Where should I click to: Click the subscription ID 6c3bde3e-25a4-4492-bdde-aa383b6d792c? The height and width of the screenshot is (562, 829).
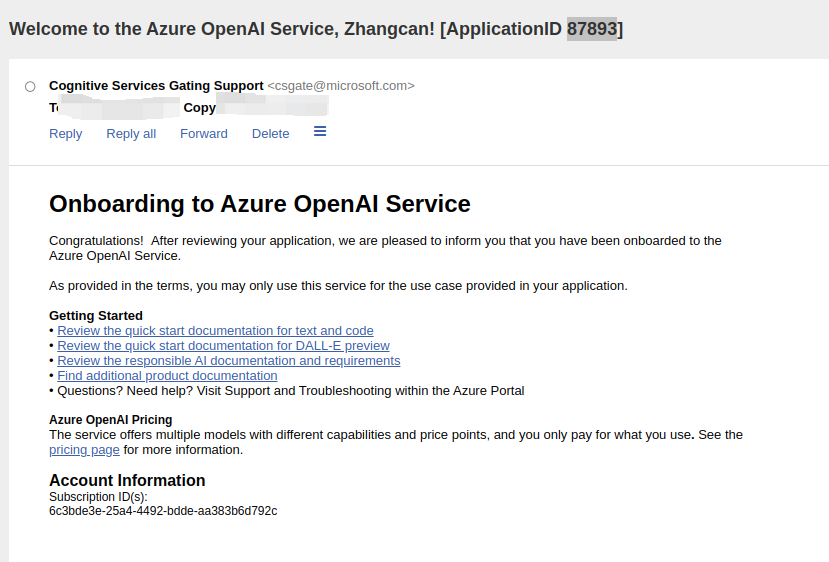click(x=163, y=511)
